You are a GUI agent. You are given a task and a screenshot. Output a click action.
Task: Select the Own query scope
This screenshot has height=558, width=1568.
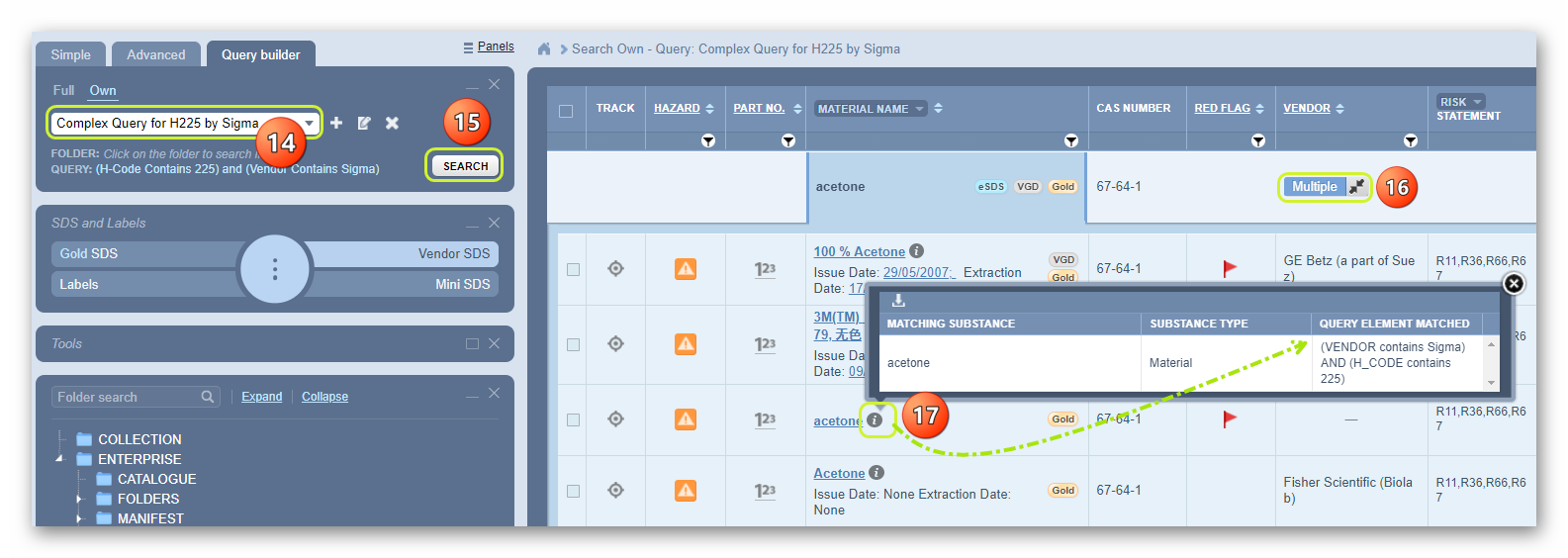click(x=103, y=90)
